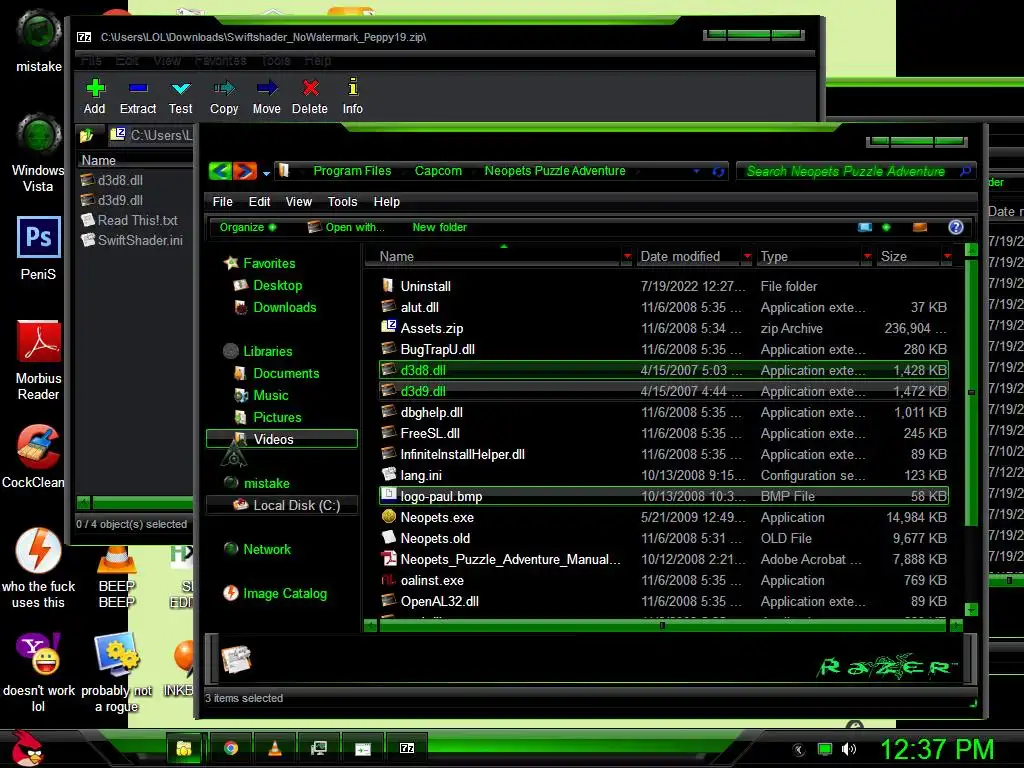Image resolution: width=1024 pixels, height=768 pixels.
Task: Click the 7-Zip taskbar button
Action: point(407,748)
